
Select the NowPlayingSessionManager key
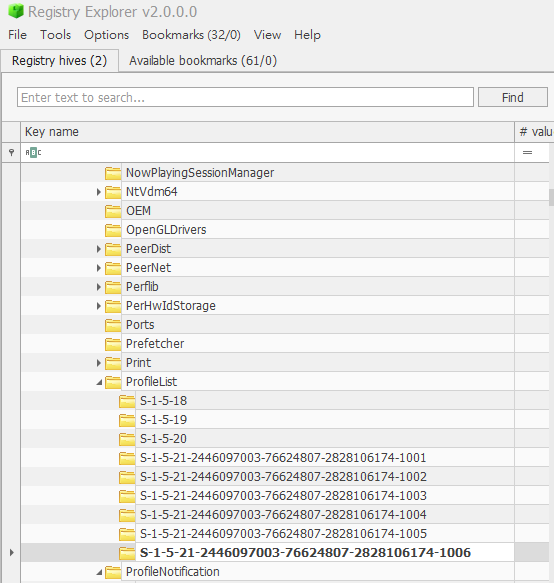200,173
